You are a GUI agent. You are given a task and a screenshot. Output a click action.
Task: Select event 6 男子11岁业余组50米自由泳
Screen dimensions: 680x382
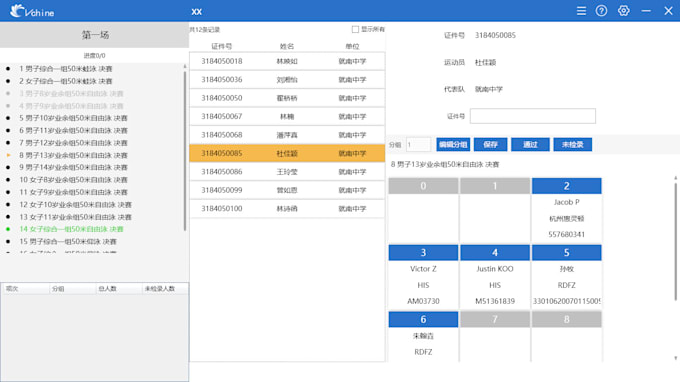[73, 131]
